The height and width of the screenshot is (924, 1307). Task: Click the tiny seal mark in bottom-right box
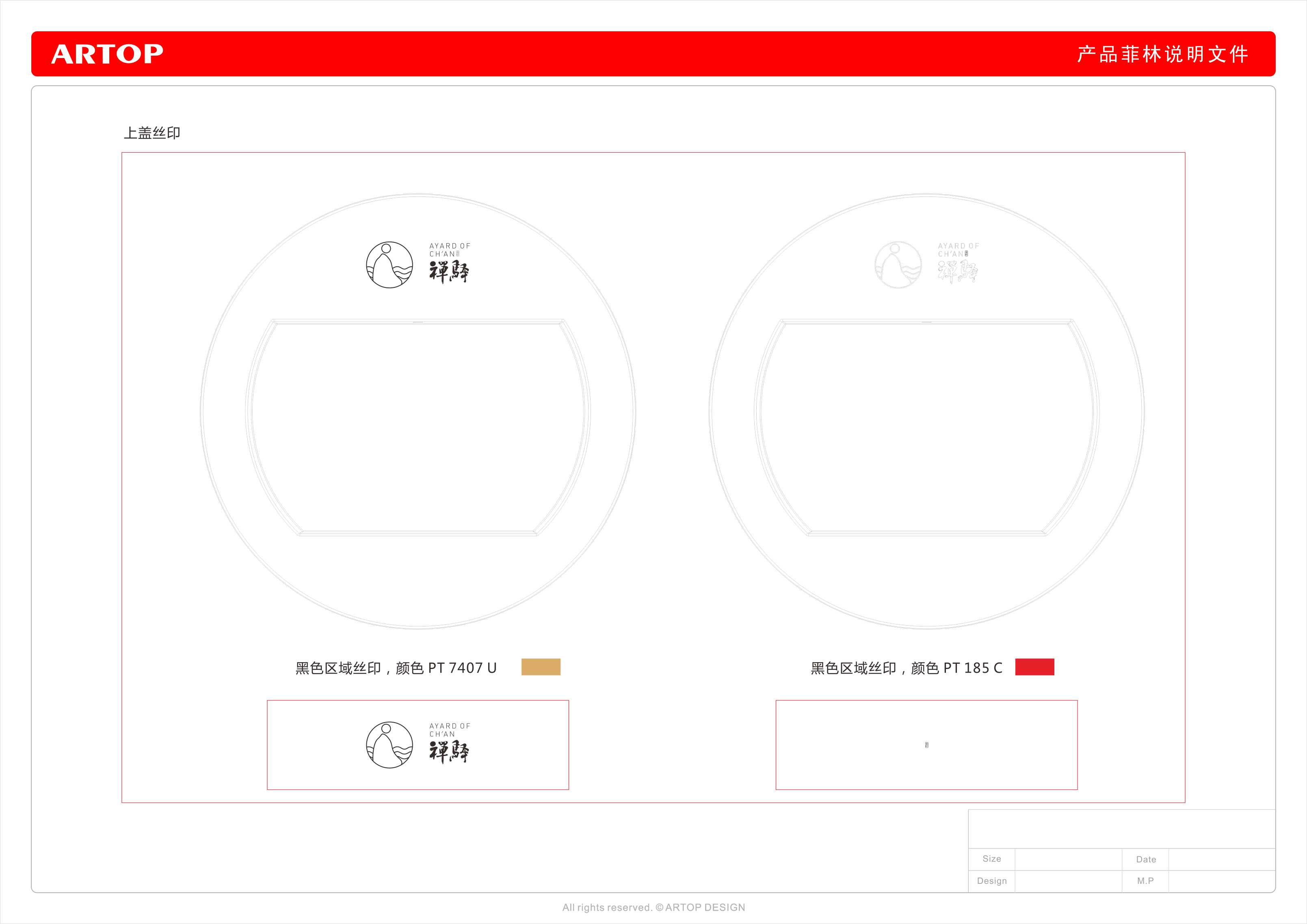tap(927, 745)
